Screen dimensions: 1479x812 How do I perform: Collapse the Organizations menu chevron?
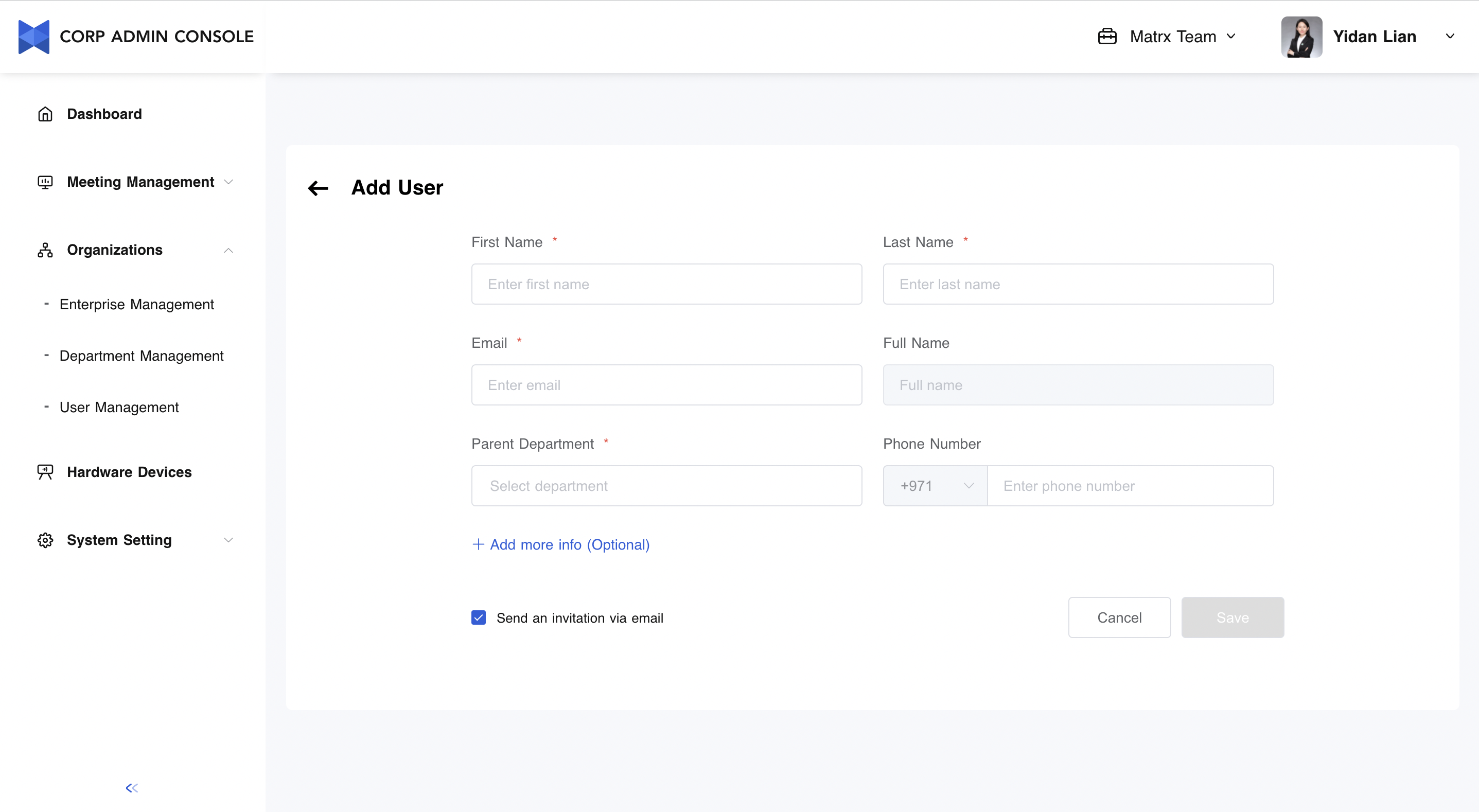point(228,251)
